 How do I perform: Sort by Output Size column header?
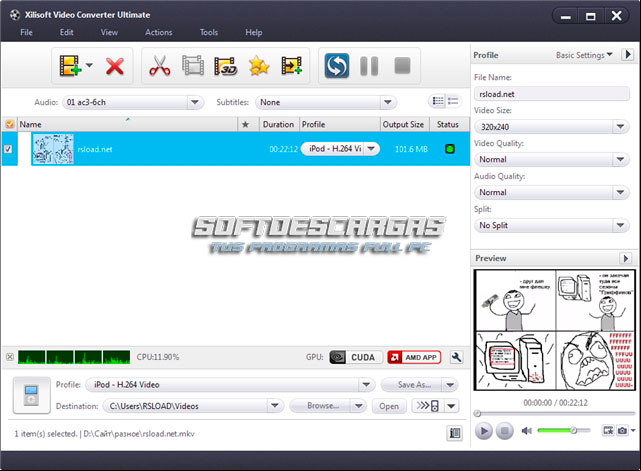pos(403,124)
